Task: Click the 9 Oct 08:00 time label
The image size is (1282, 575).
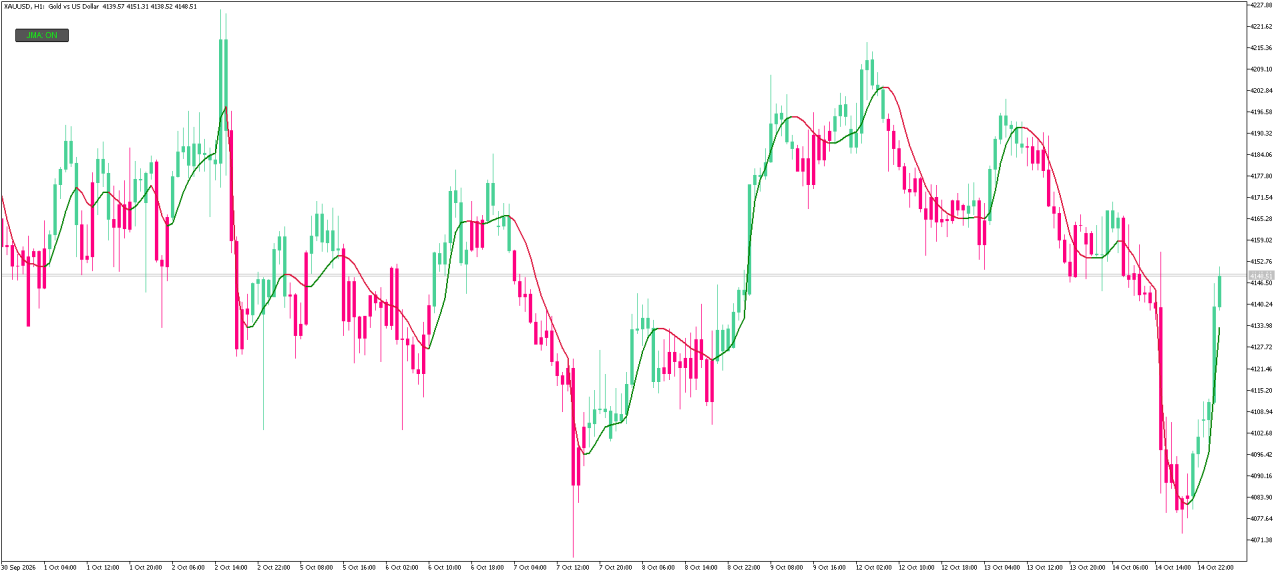Action: pyautogui.click(x=788, y=567)
